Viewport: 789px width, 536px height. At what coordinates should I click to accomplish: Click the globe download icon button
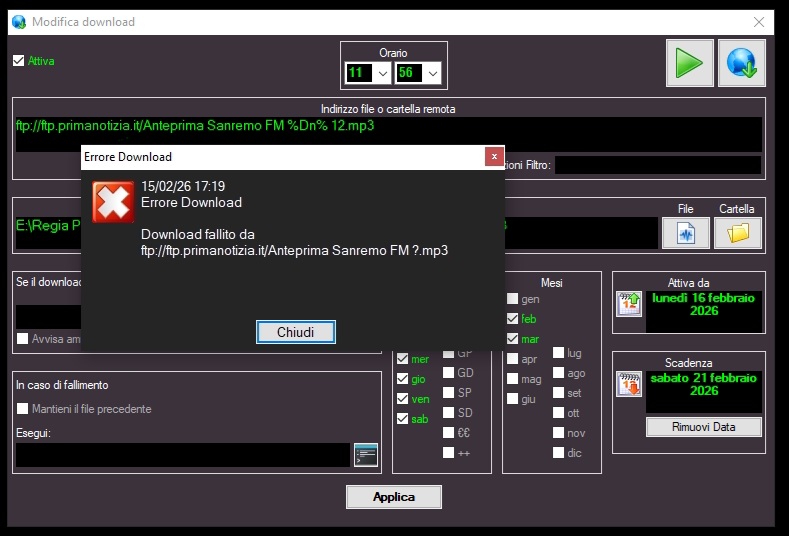pos(741,63)
